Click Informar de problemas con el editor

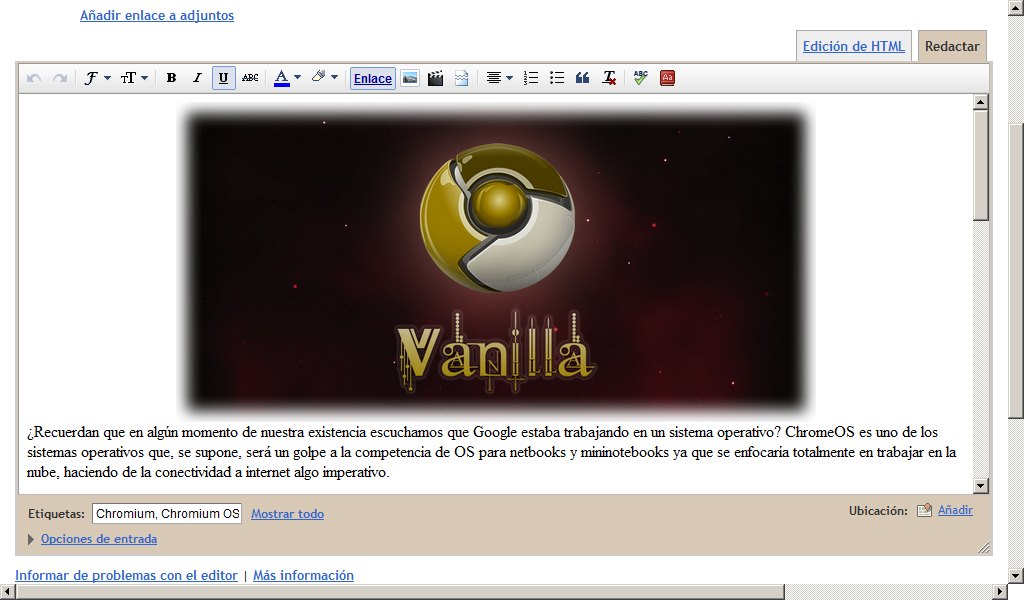click(126, 575)
